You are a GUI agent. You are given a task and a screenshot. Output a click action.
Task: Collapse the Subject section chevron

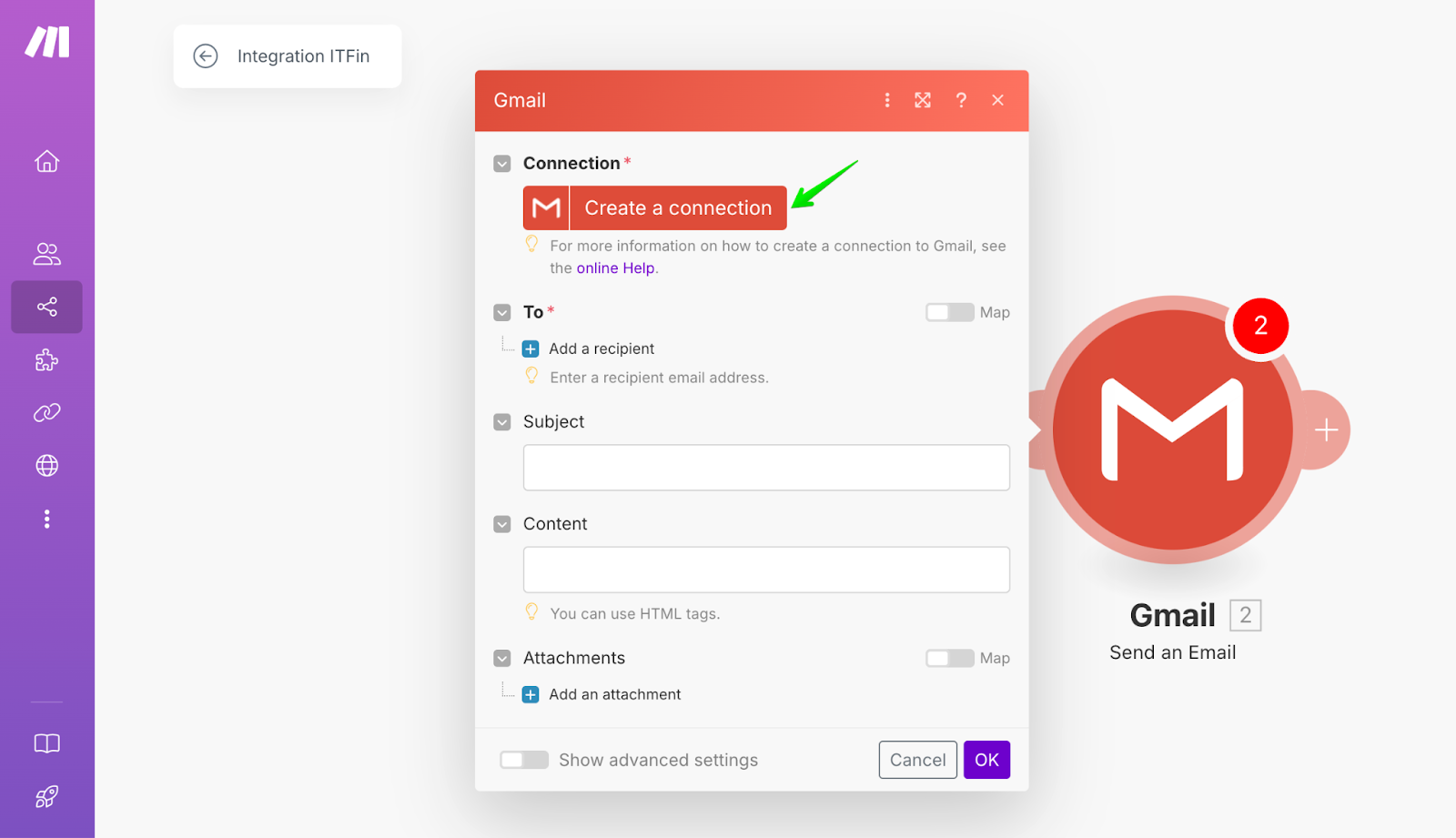[502, 422]
